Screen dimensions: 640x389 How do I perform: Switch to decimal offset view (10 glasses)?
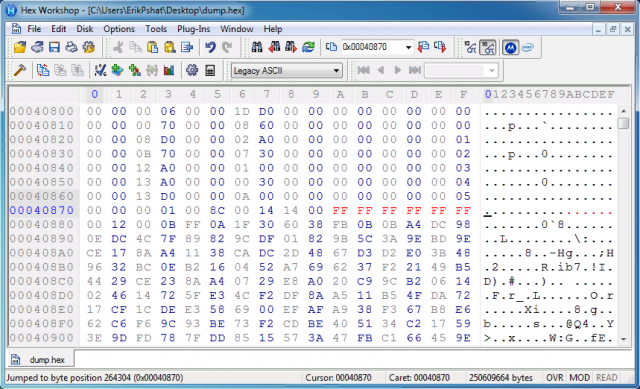[470, 47]
